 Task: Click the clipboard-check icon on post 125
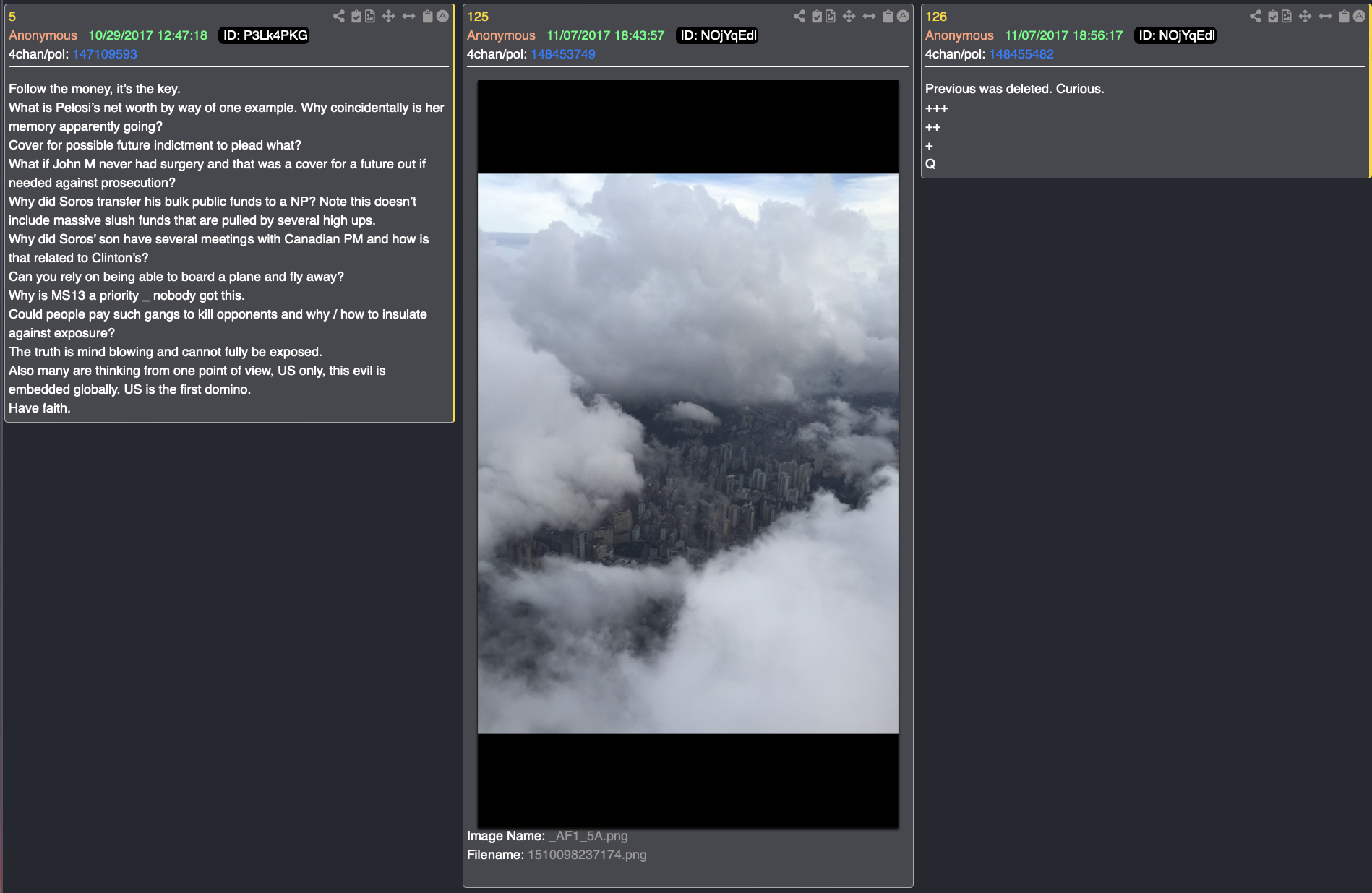pos(817,16)
